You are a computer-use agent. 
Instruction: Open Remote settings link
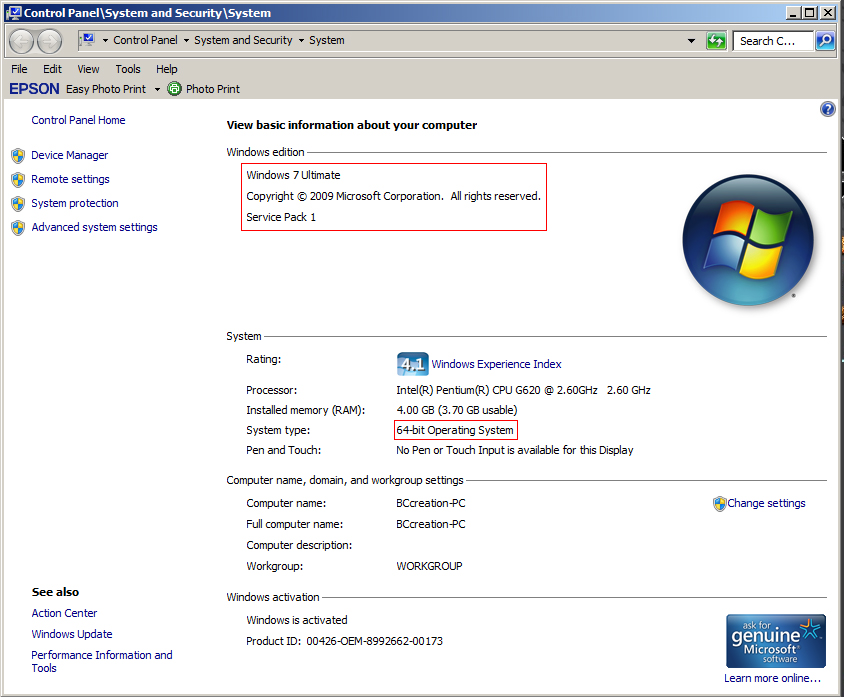coord(70,179)
